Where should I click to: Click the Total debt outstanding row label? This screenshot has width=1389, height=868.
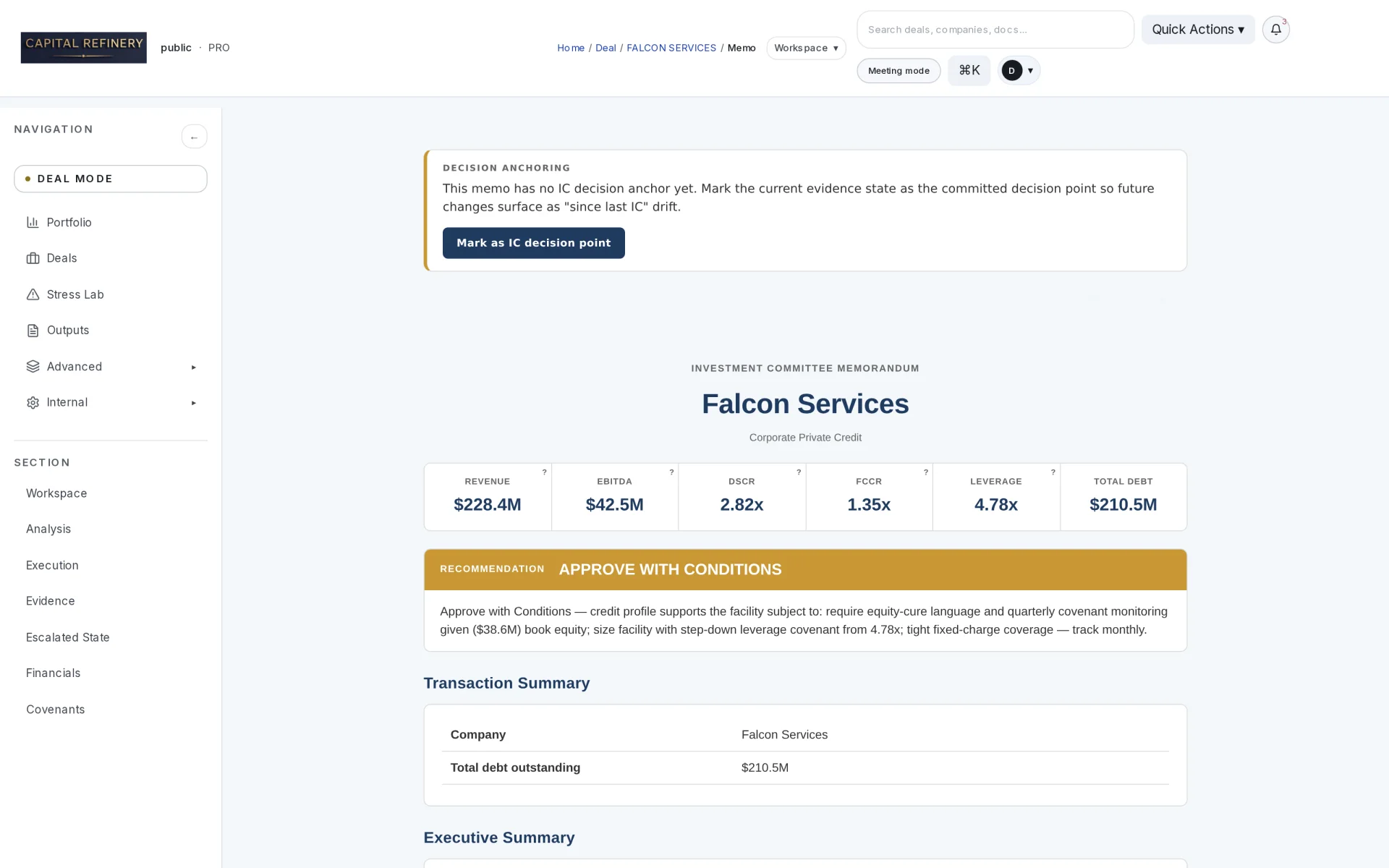(515, 767)
